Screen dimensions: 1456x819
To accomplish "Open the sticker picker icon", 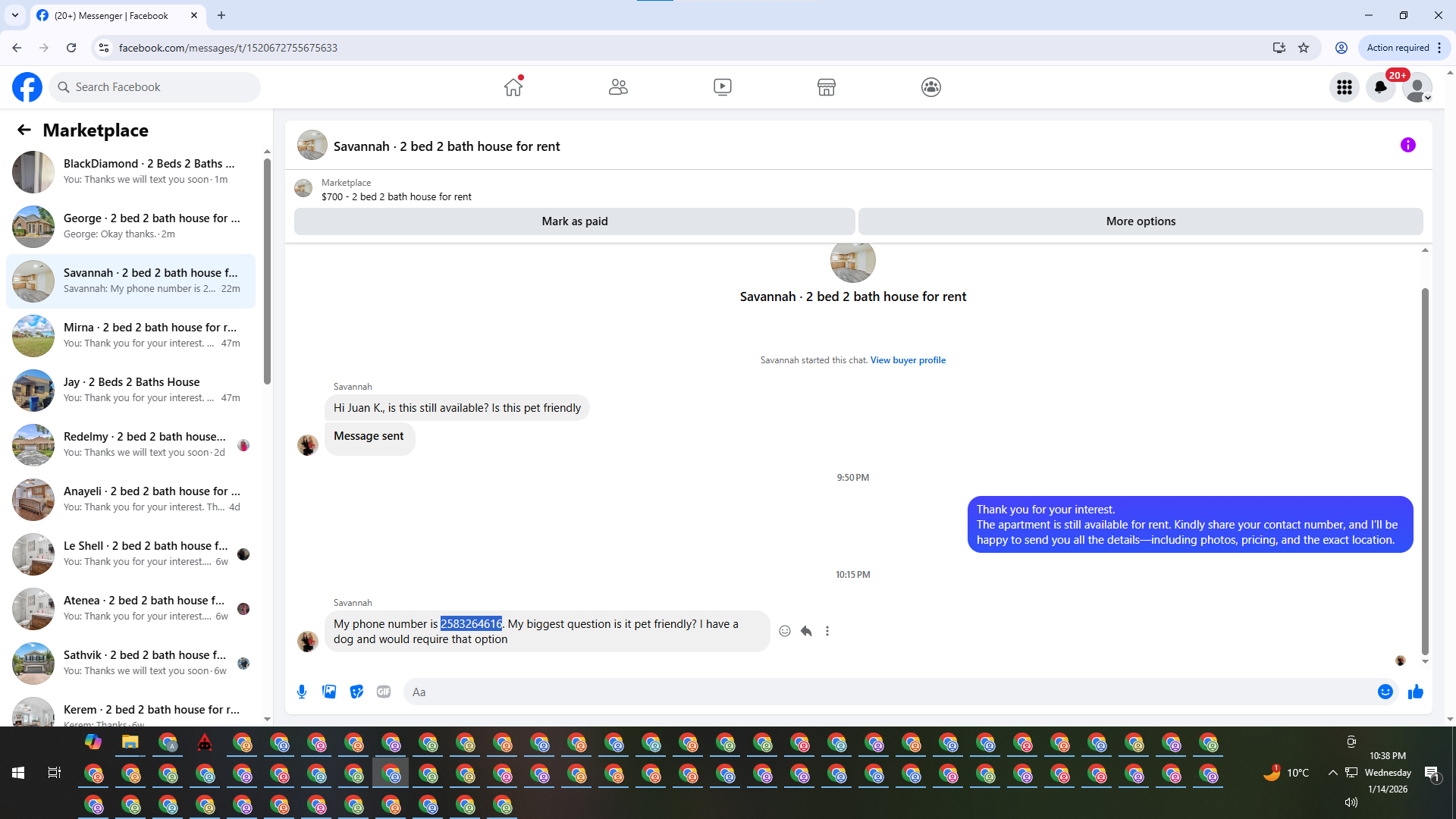I will pyautogui.click(x=356, y=692).
